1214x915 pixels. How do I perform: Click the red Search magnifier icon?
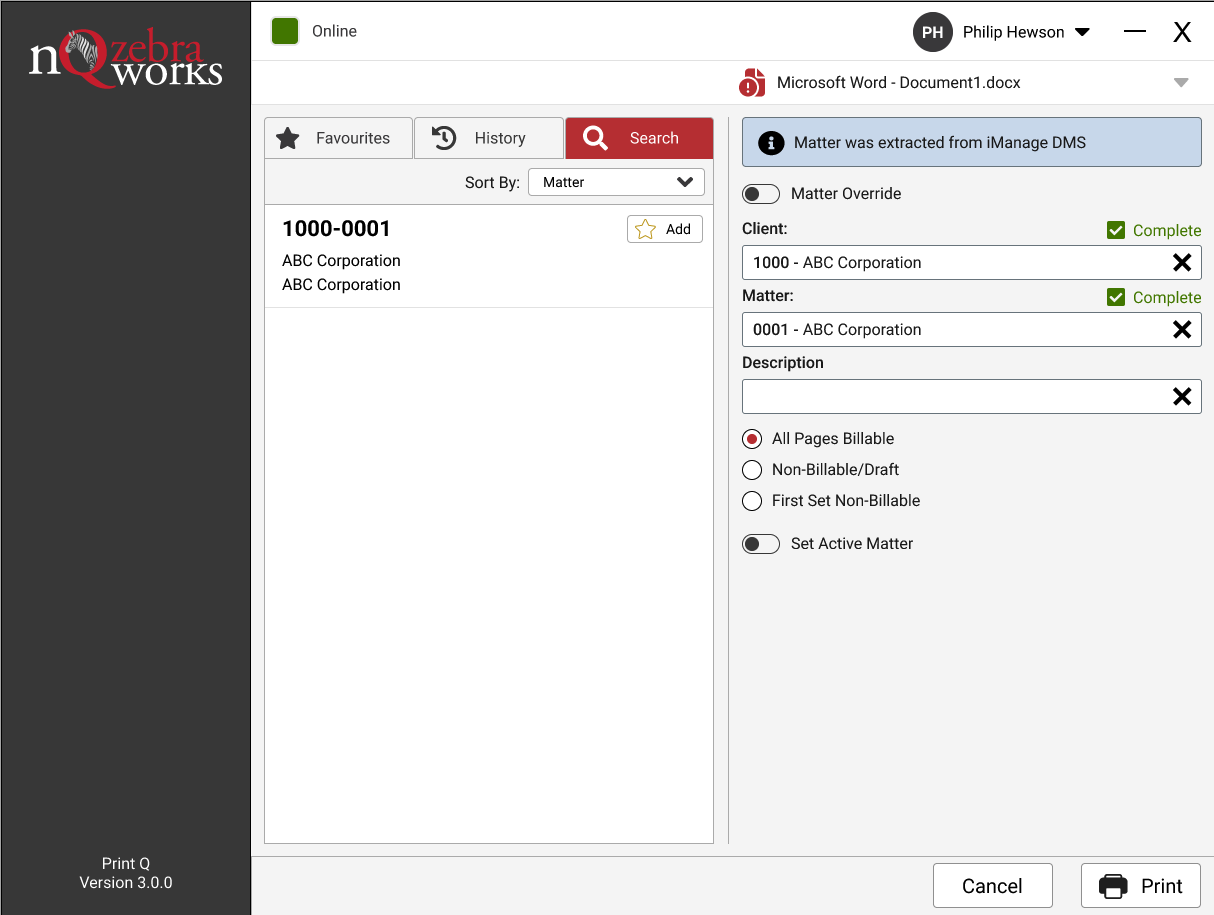coord(596,138)
